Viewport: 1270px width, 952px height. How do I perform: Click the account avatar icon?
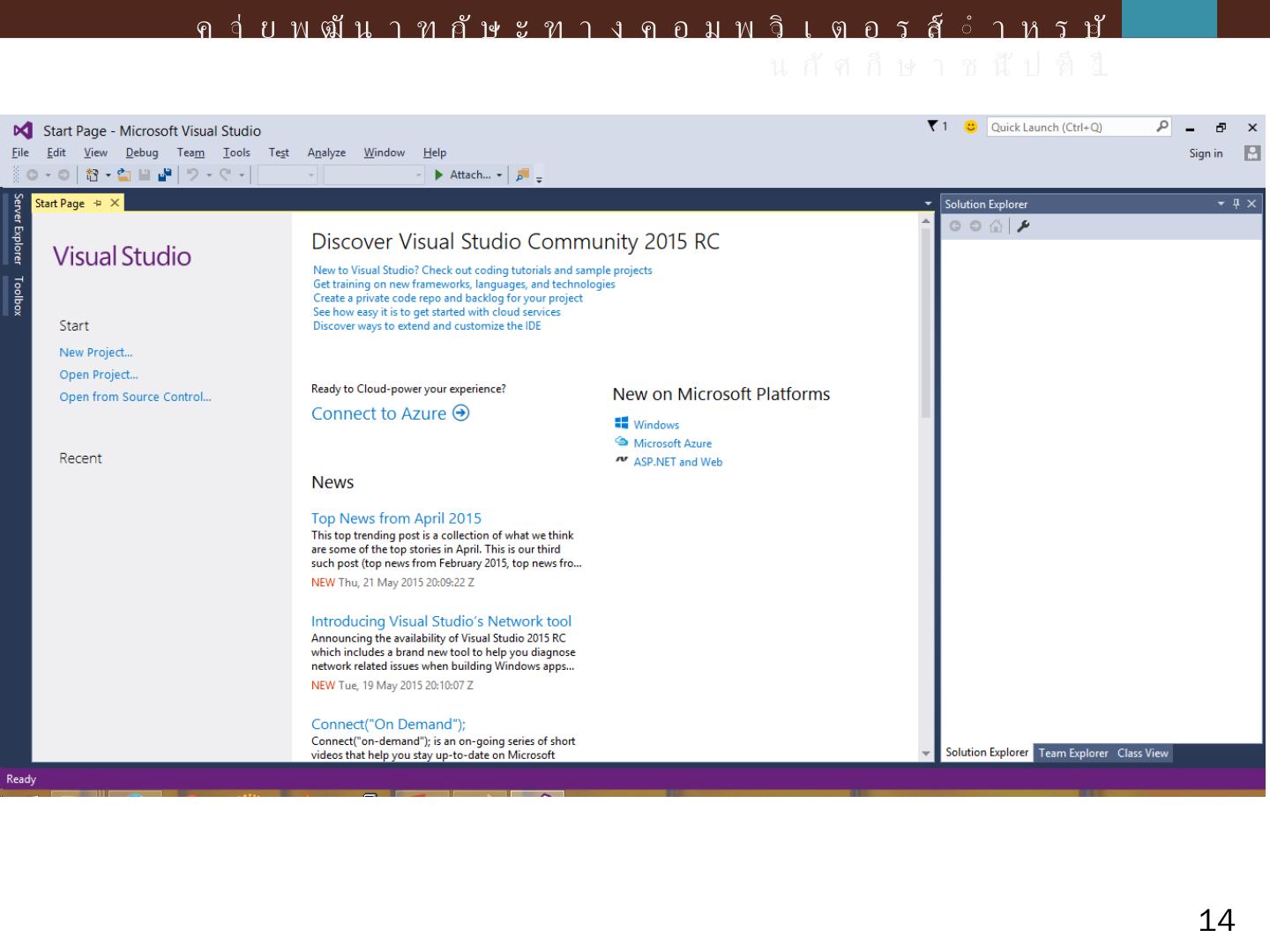coord(1251,153)
